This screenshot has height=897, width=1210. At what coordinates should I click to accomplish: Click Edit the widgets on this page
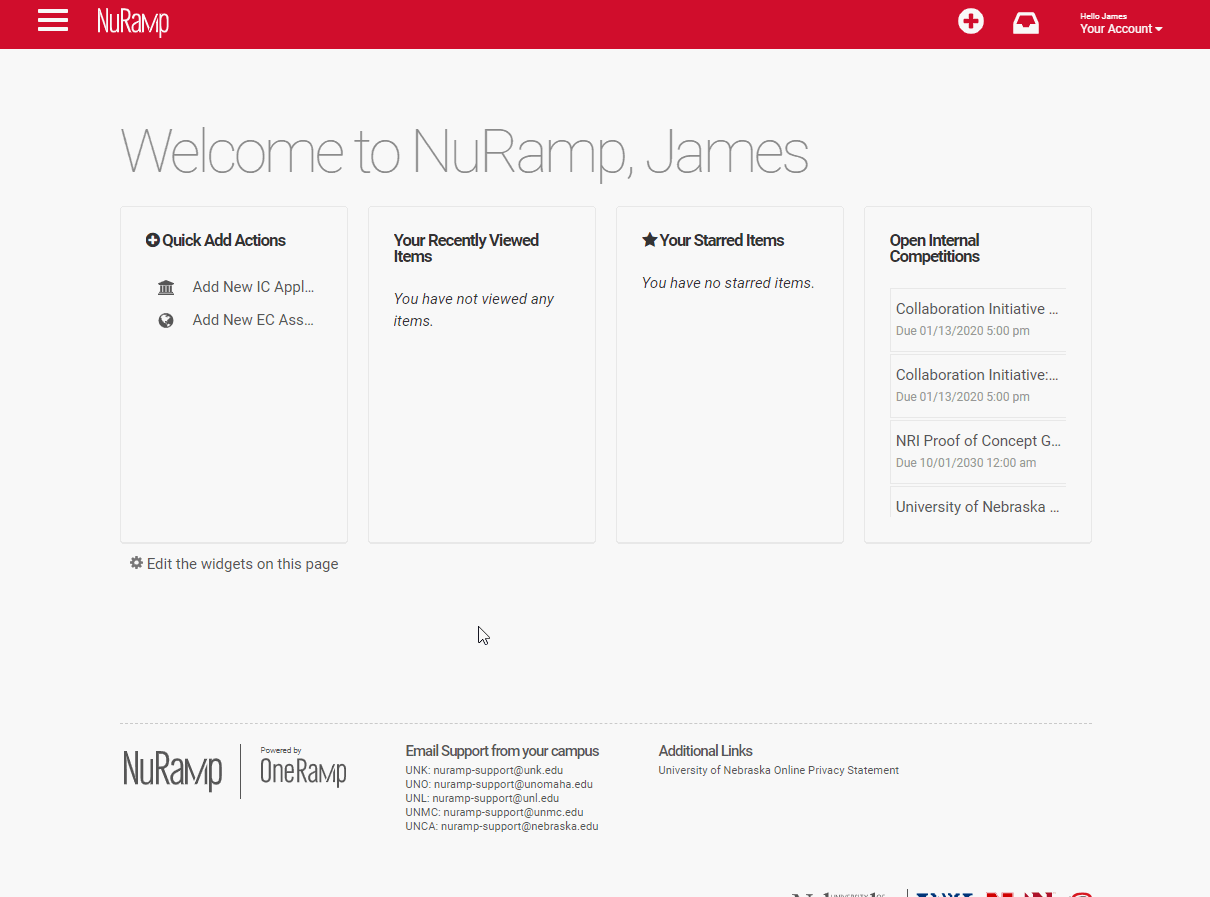(242, 564)
